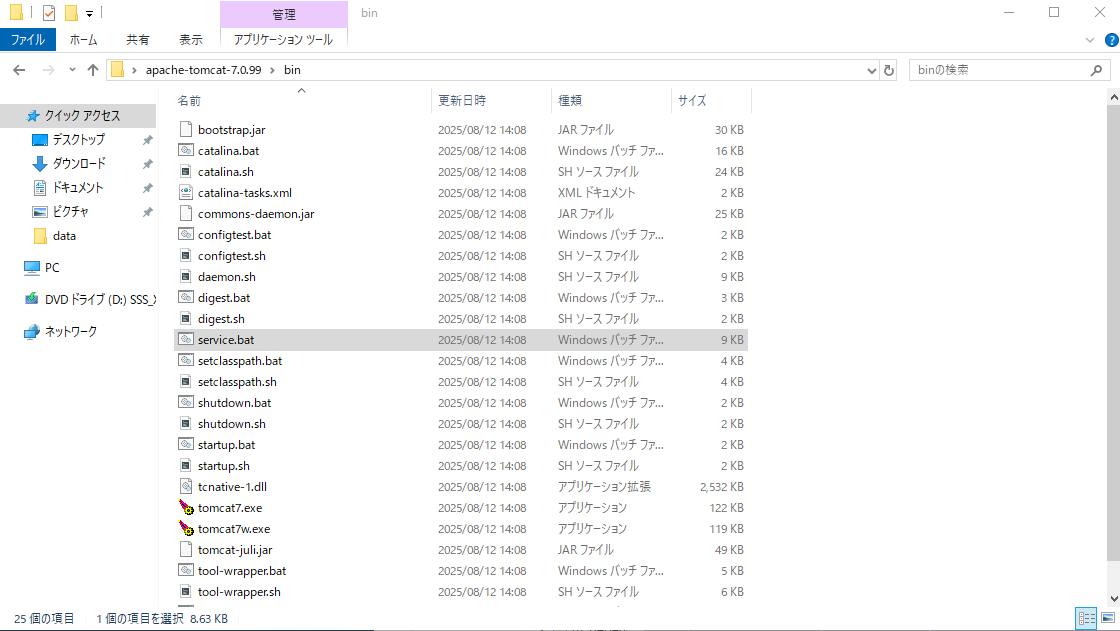Go back with the left arrow

pos(19,70)
